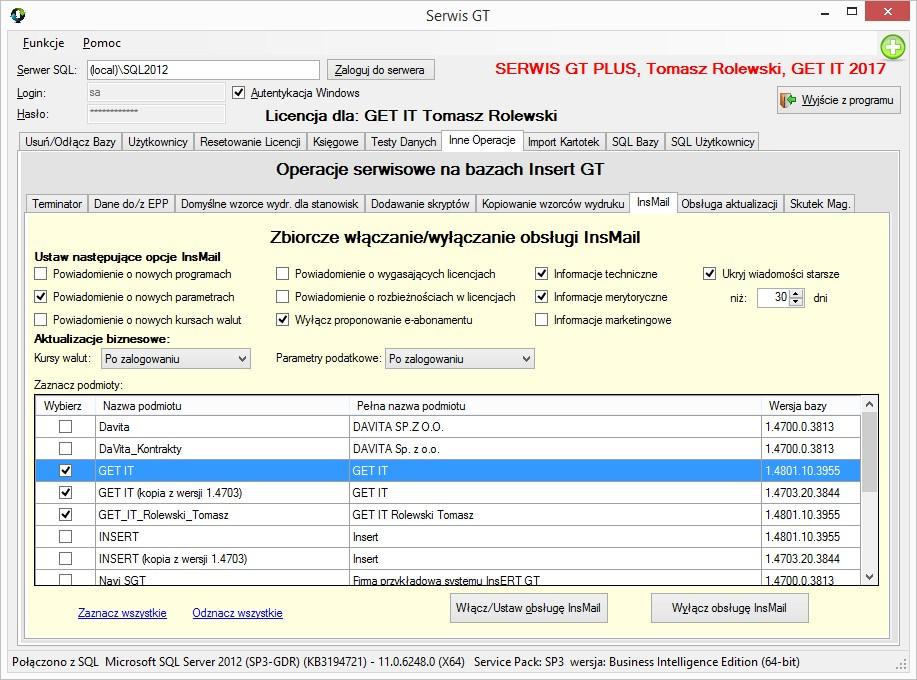Open Domyślne wzorce wydr. dla stanowisk tab
The image size is (917, 680).
coord(270,203)
